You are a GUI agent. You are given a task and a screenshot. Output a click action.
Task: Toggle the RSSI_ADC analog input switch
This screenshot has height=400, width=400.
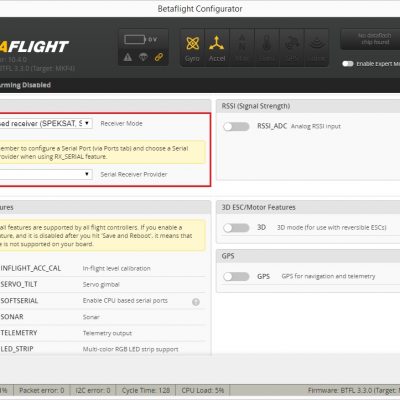coord(236,126)
